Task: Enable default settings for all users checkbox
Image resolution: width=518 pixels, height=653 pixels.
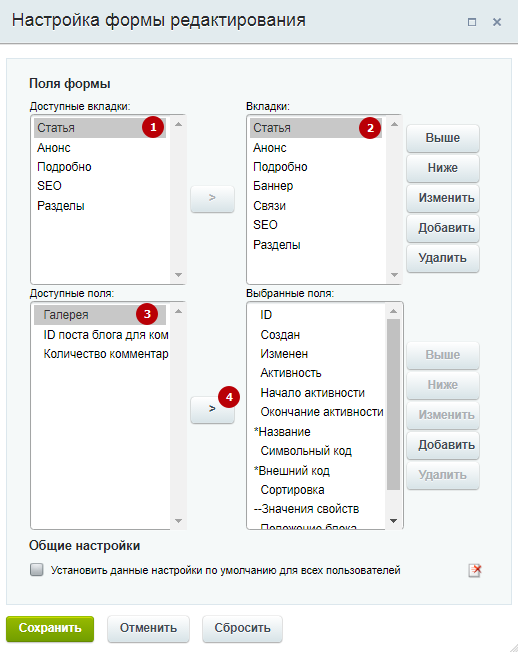Action: pos(37,570)
